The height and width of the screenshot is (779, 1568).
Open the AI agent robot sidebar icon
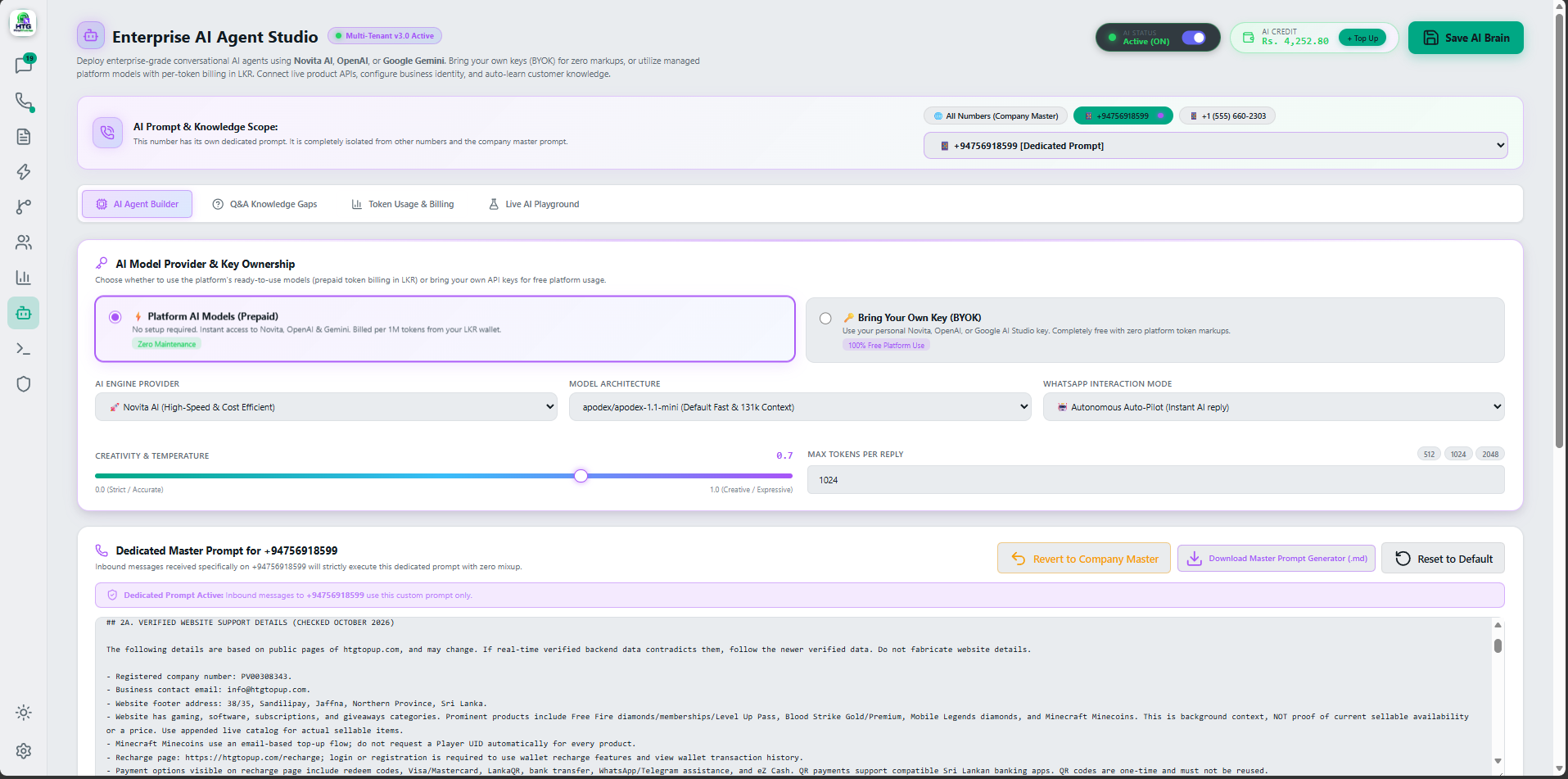pyautogui.click(x=24, y=313)
